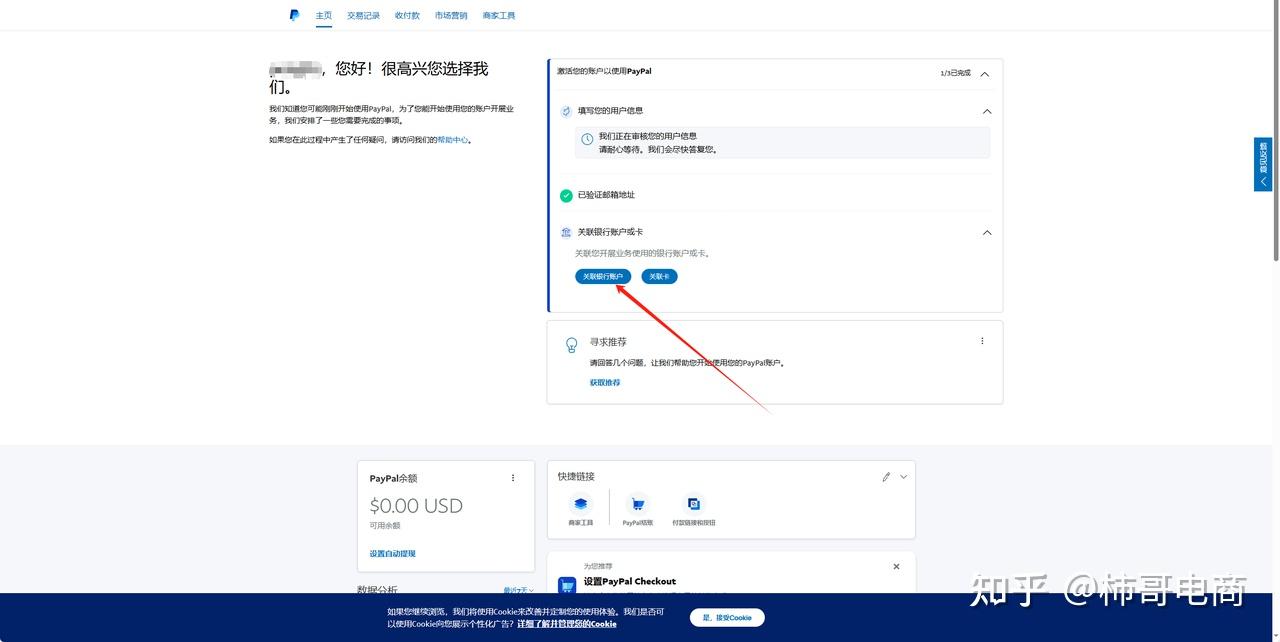The width and height of the screenshot is (1280, 642).
Task: Open the 商家工具 tab in the header
Action: [x=499, y=16]
